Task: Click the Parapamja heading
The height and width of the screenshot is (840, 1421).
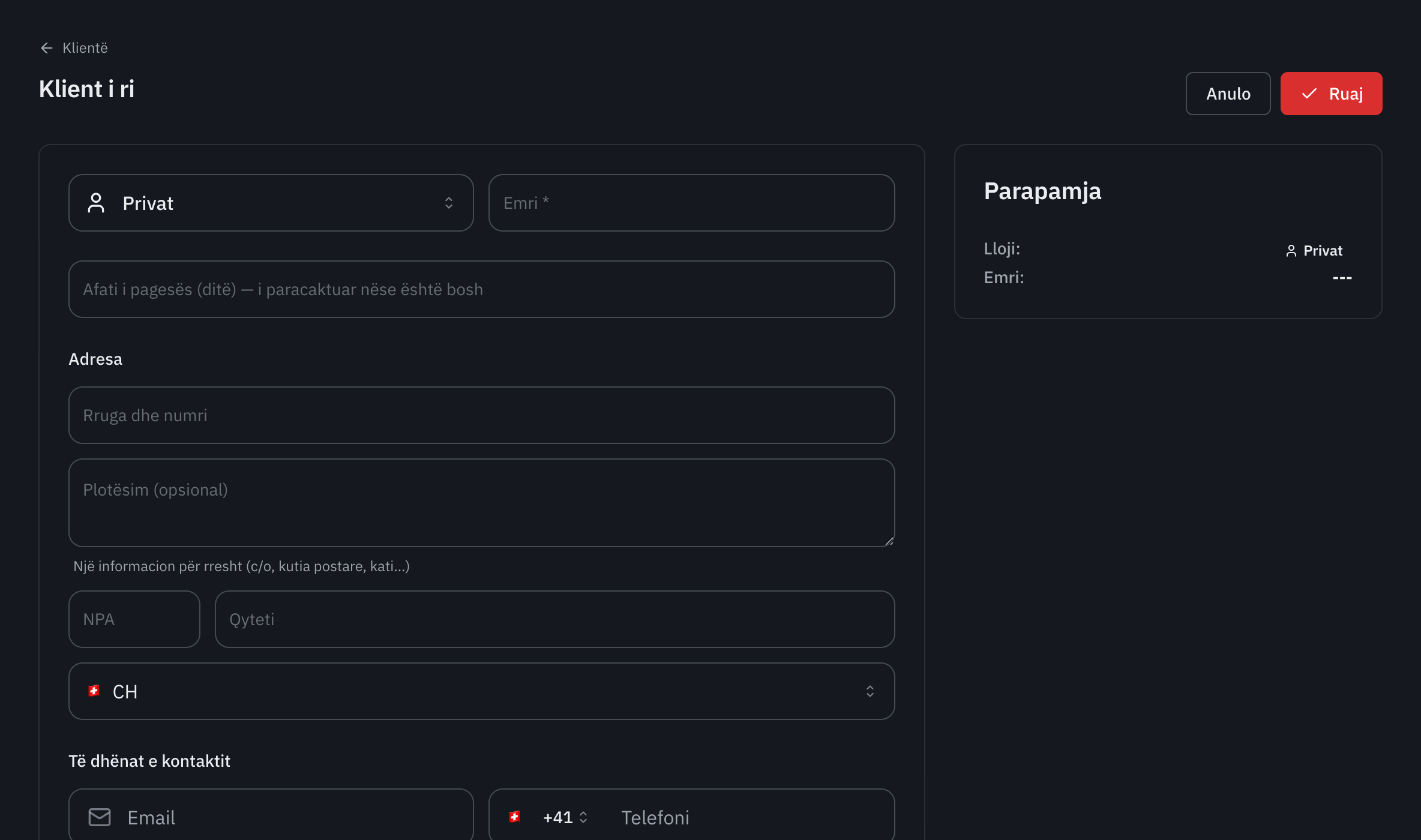Action: tap(1042, 191)
